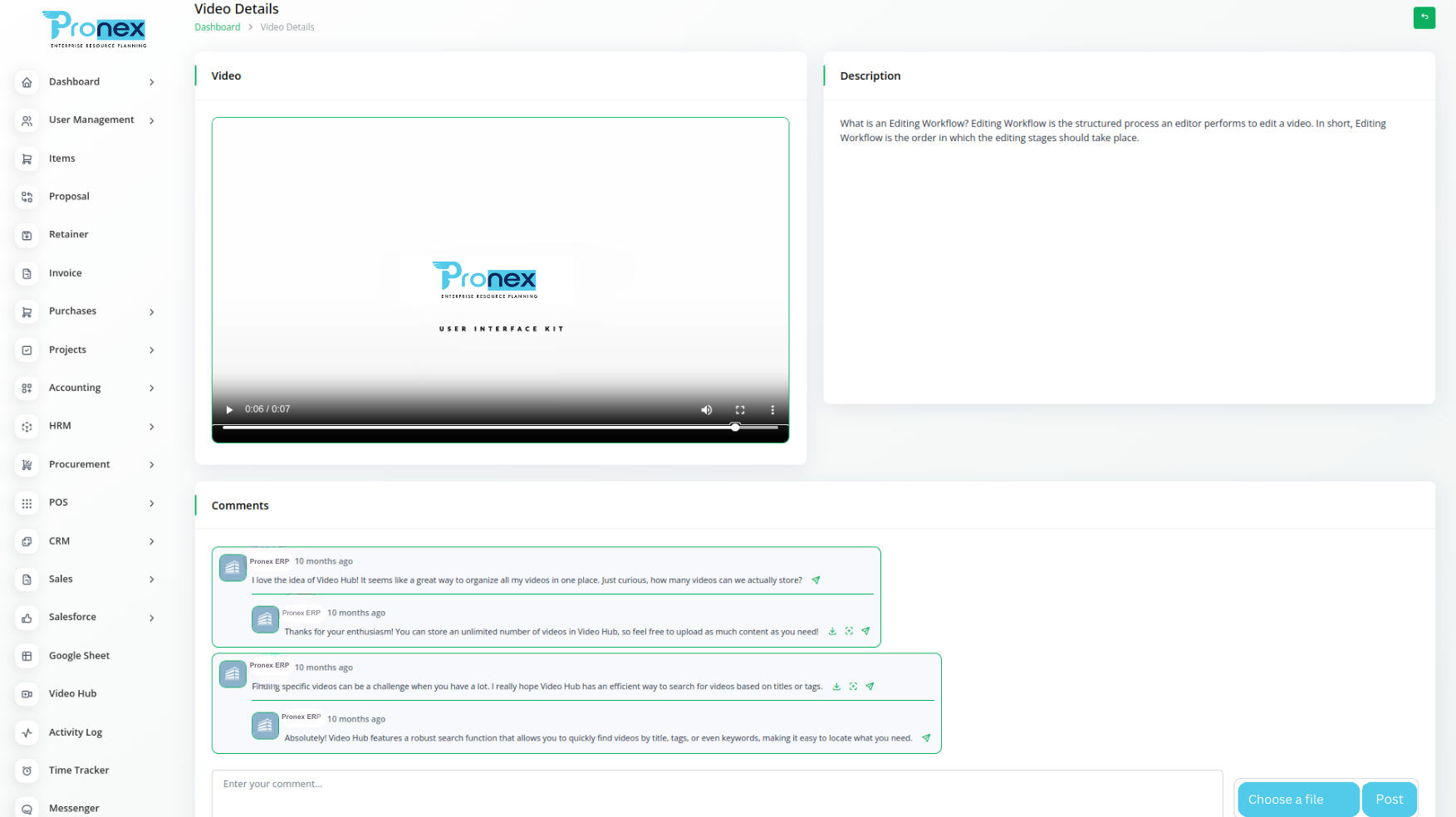1456x817 pixels.
Task: Play the video
Action: (229, 409)
